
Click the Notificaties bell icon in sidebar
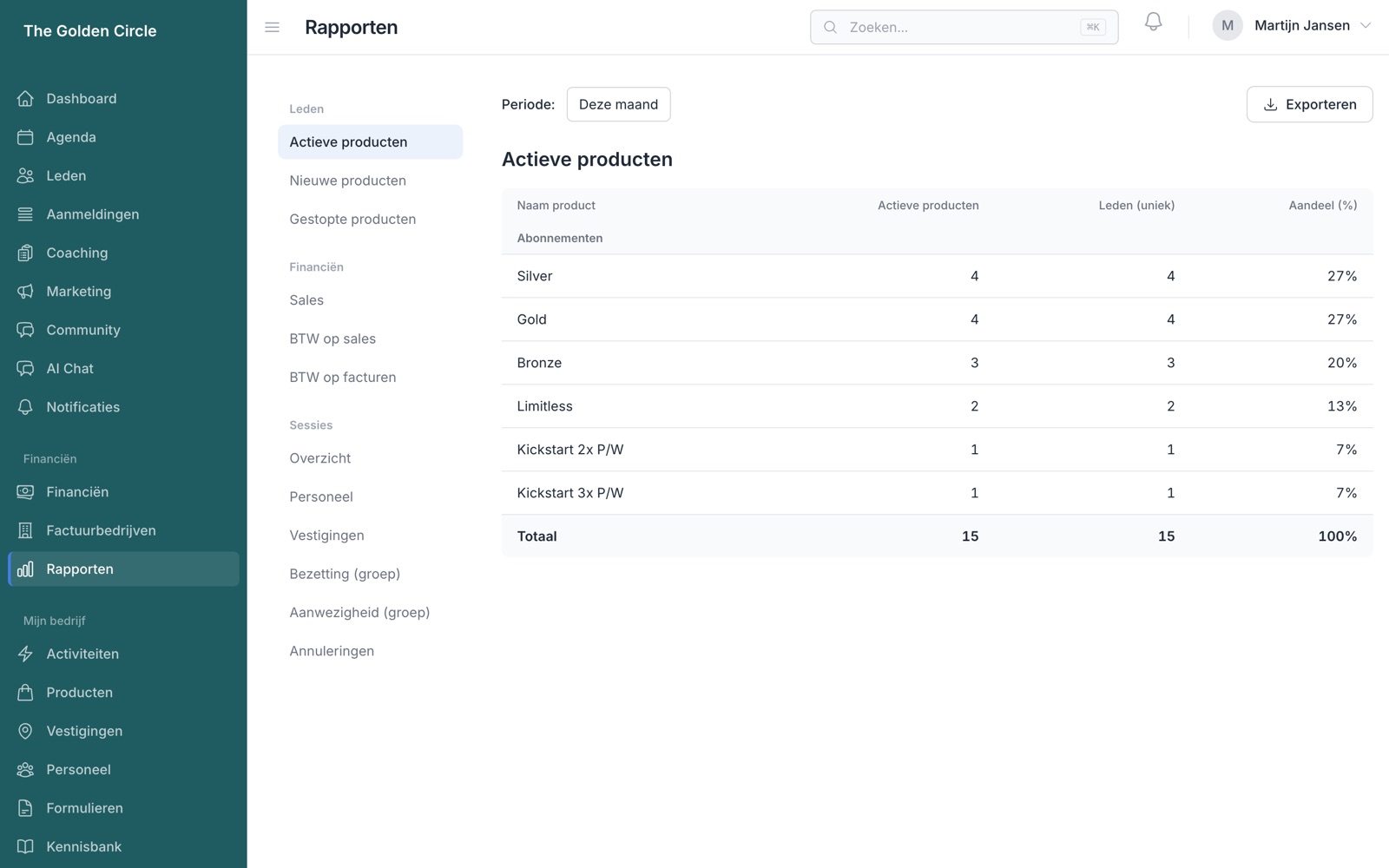25,407
